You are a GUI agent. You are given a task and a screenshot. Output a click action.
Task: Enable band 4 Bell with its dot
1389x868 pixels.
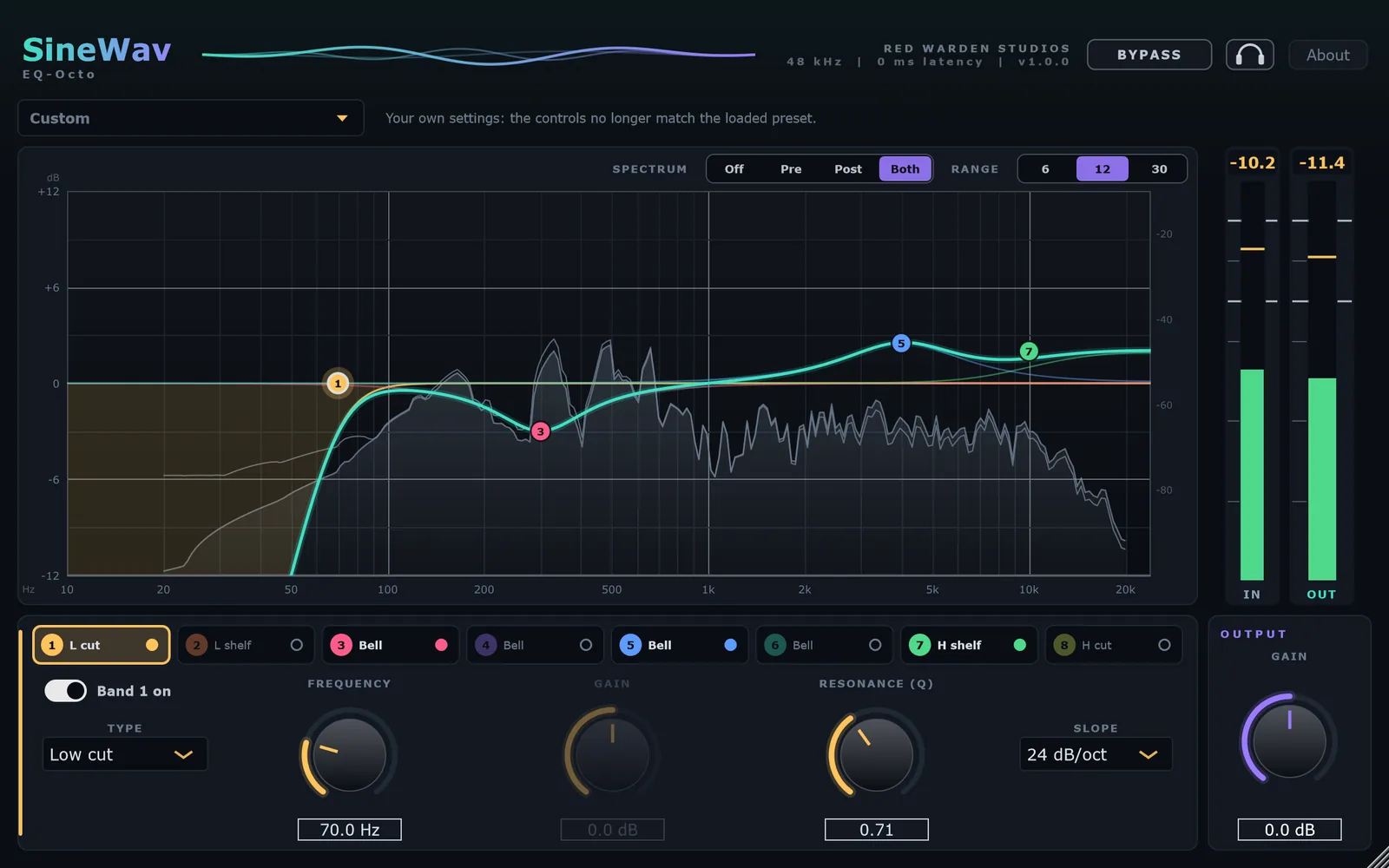coord(586,645)
